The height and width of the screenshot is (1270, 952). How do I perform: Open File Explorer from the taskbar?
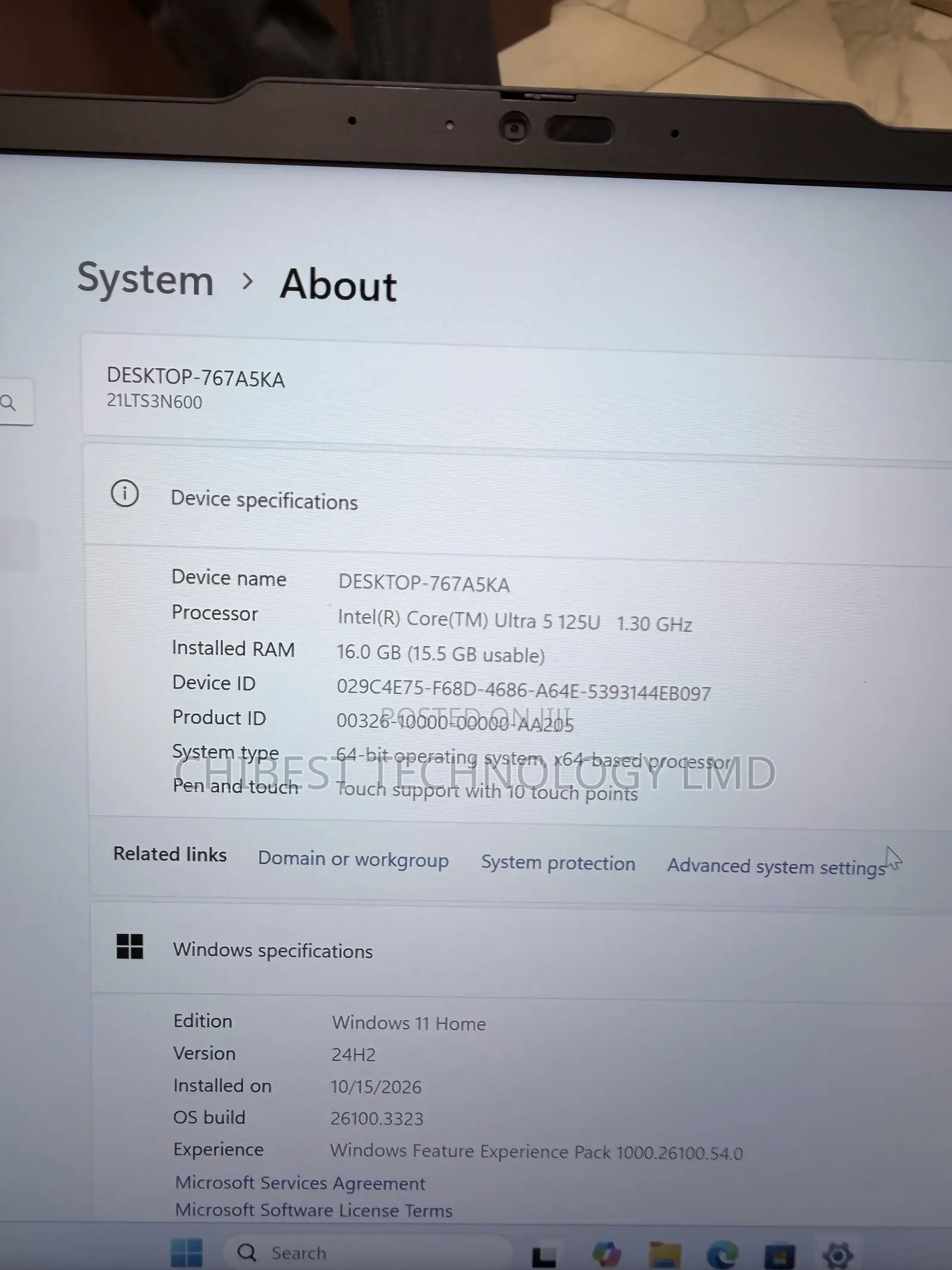[664, 1255]
